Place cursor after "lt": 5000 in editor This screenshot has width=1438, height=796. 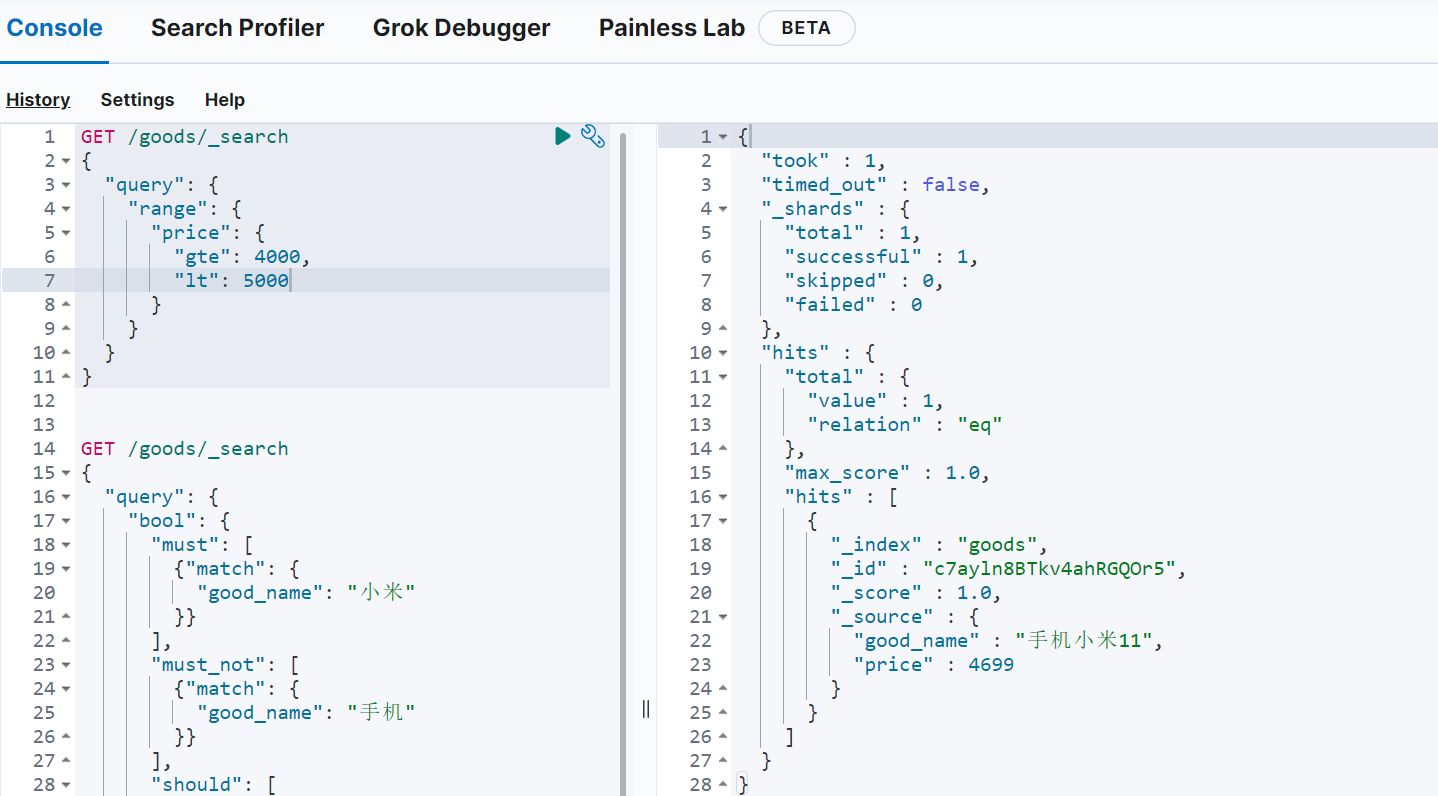[x=291, y=281]
